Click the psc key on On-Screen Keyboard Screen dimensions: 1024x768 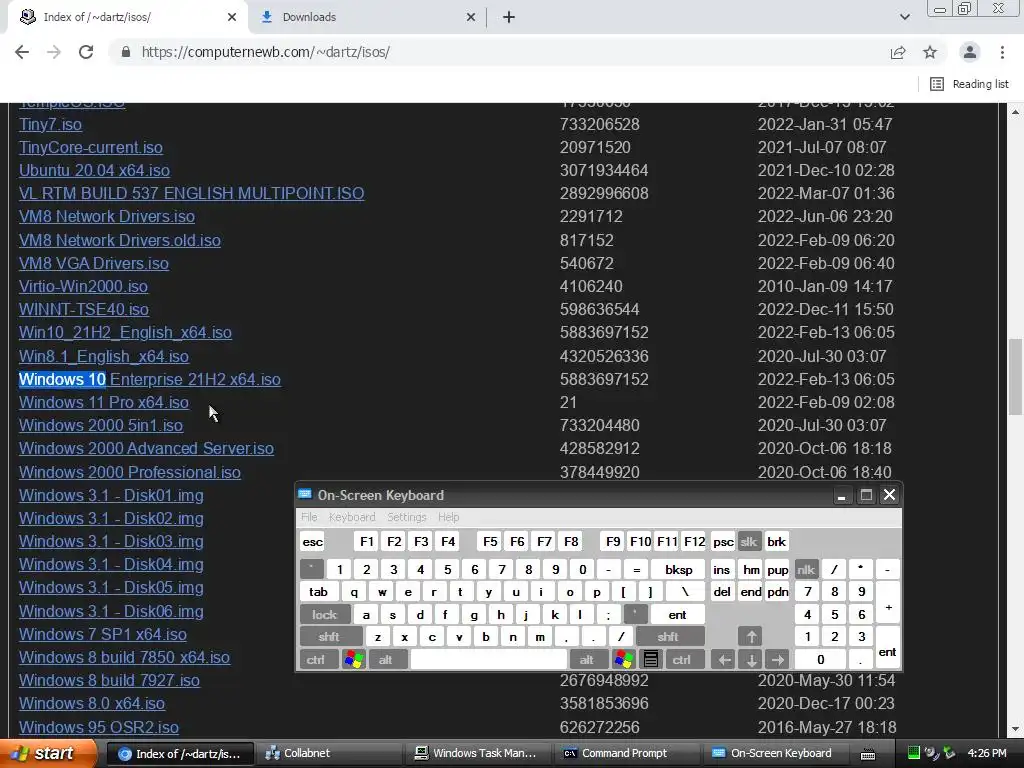(723, 541)
